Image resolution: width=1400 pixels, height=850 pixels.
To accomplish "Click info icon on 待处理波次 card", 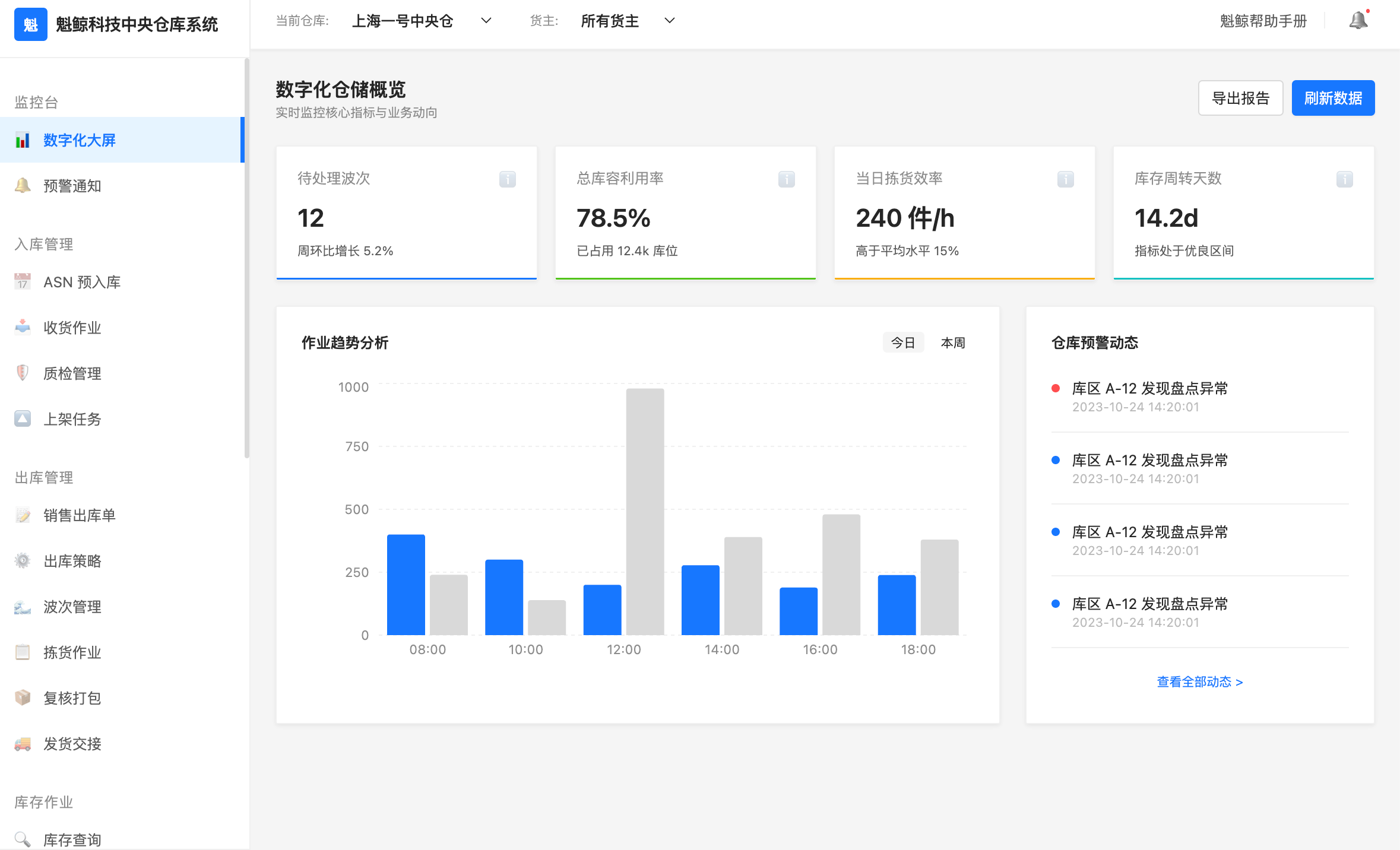I will point(508,179).
